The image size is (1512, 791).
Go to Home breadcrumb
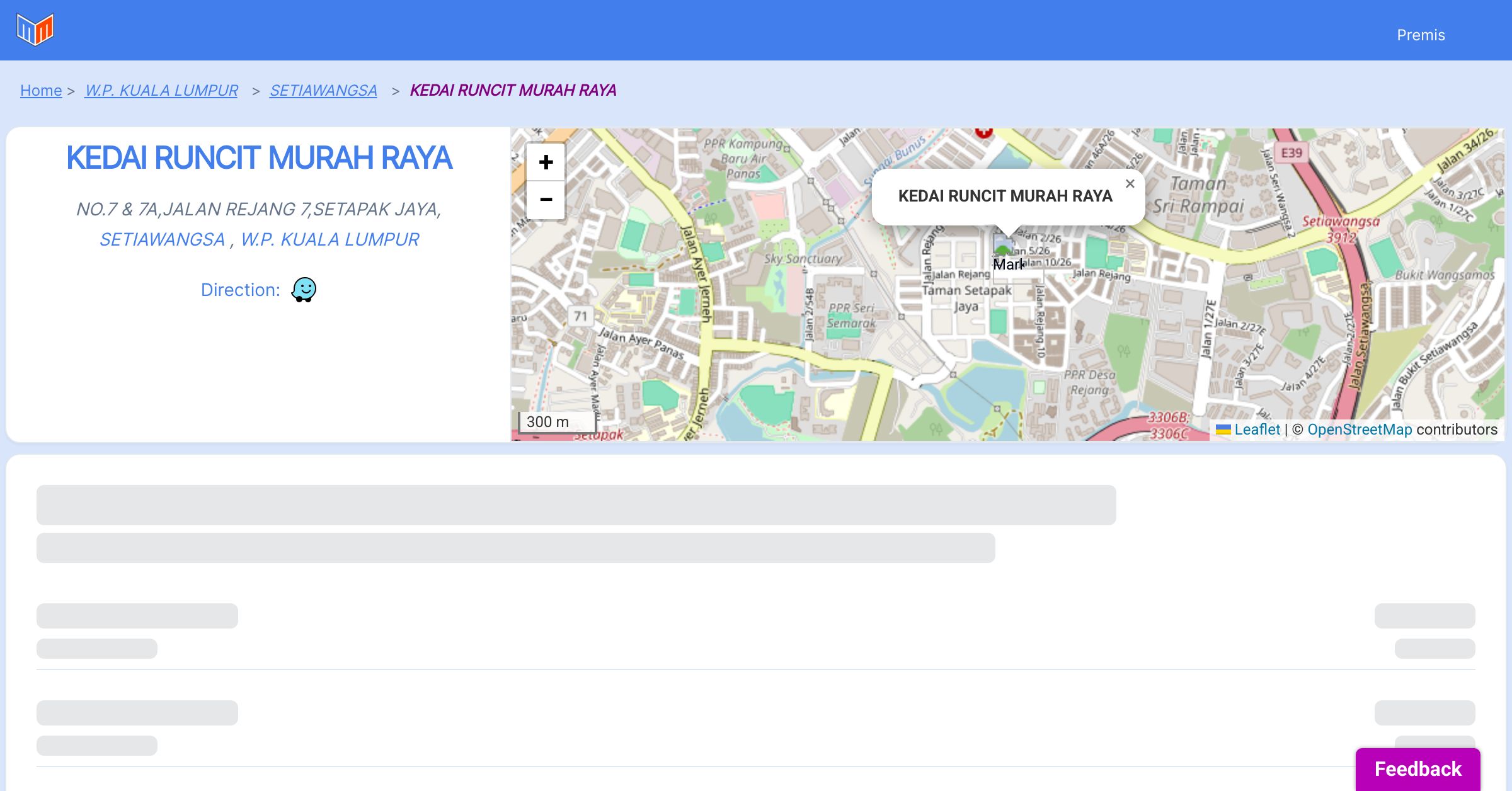[x=41, y=91]
